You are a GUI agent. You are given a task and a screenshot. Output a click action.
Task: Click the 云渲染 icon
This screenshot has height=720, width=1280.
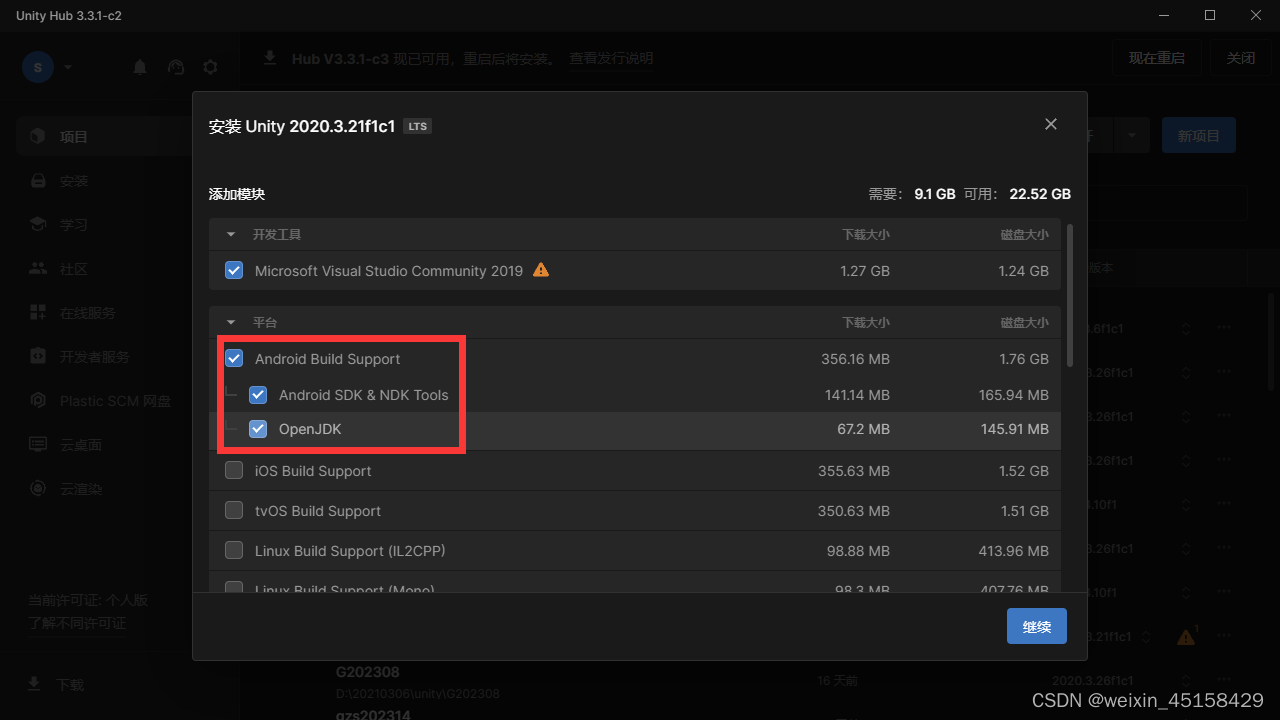(38, 489)
